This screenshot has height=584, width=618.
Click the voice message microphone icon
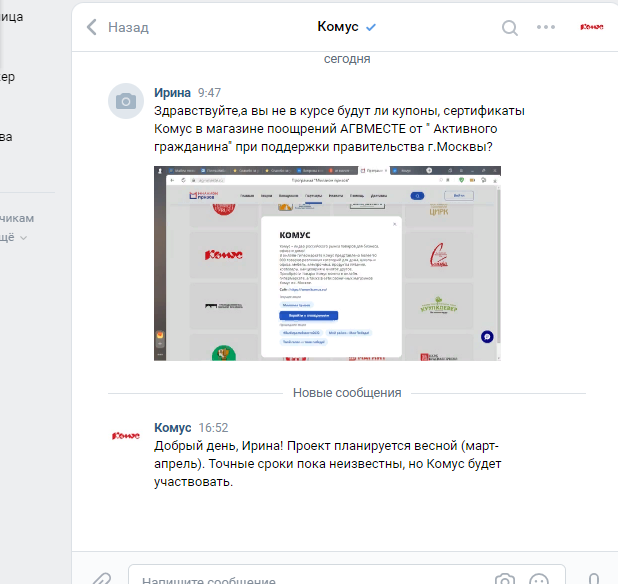594,578
